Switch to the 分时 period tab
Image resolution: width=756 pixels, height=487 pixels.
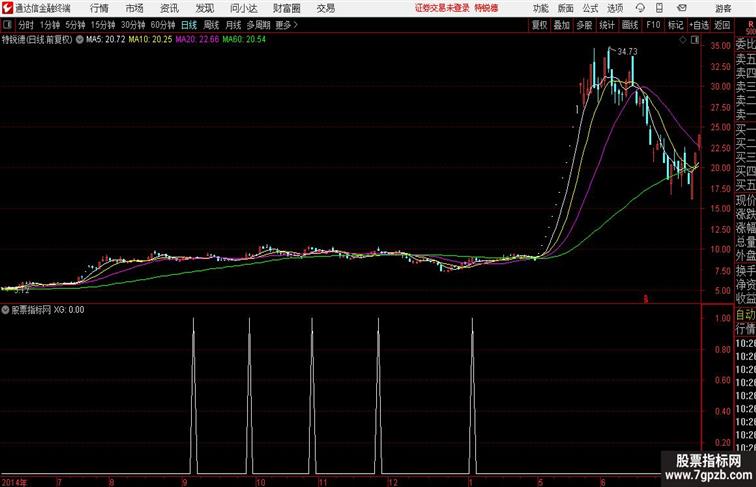(26, 25)
